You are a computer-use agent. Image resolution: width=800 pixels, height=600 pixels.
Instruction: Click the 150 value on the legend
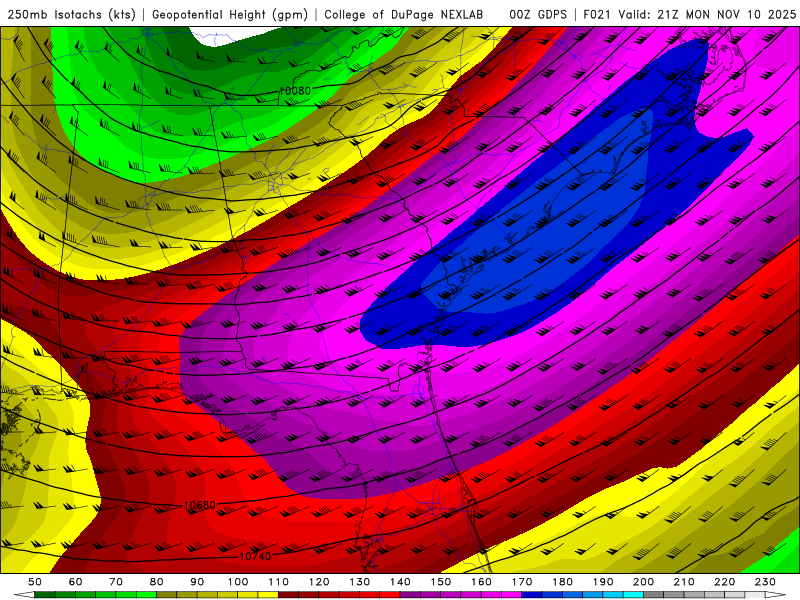point(441,582)
